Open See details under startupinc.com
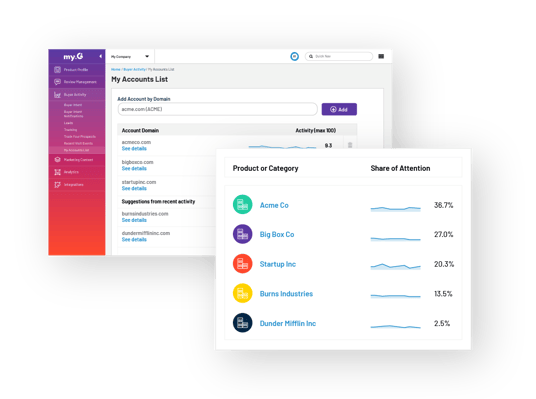 [134, 188]
